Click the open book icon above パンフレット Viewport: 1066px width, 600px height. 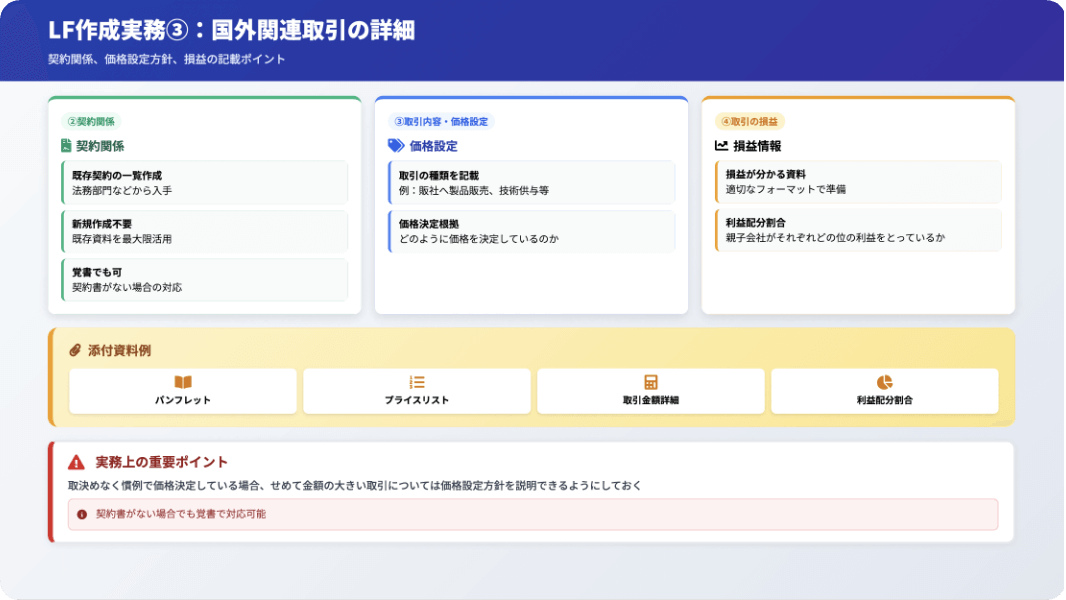pyautogui.click(x=183, y=383)
